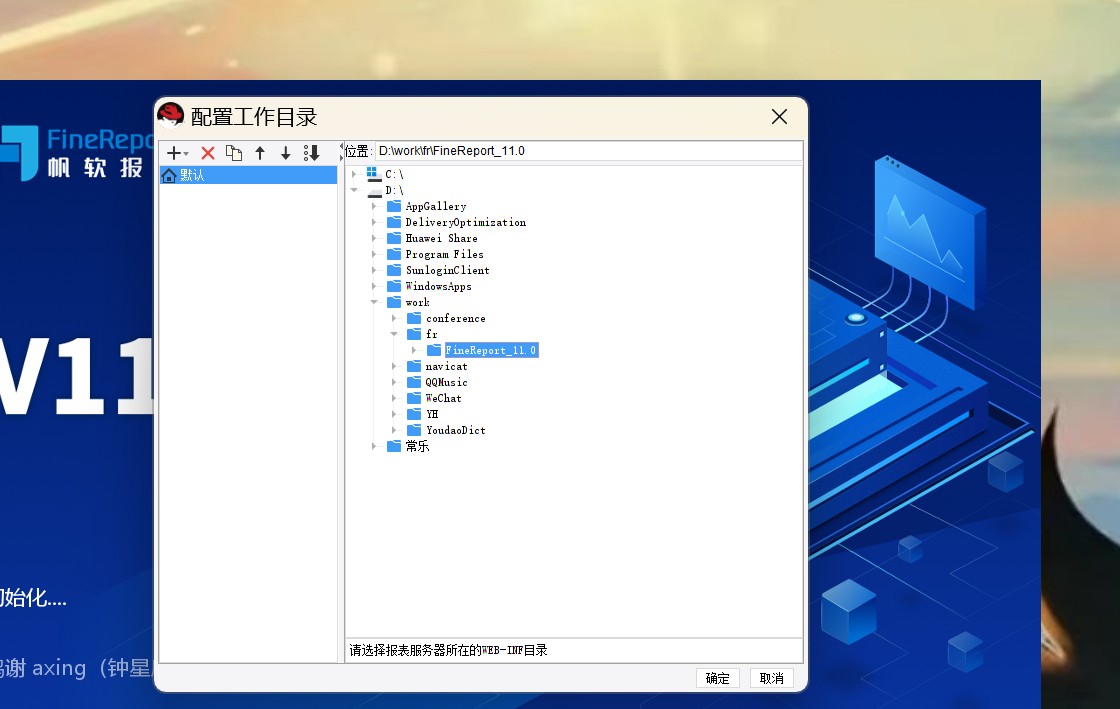Click the navicat folder icon
The width and height of the screenshot is (1120, 709).
coord(414,366)
